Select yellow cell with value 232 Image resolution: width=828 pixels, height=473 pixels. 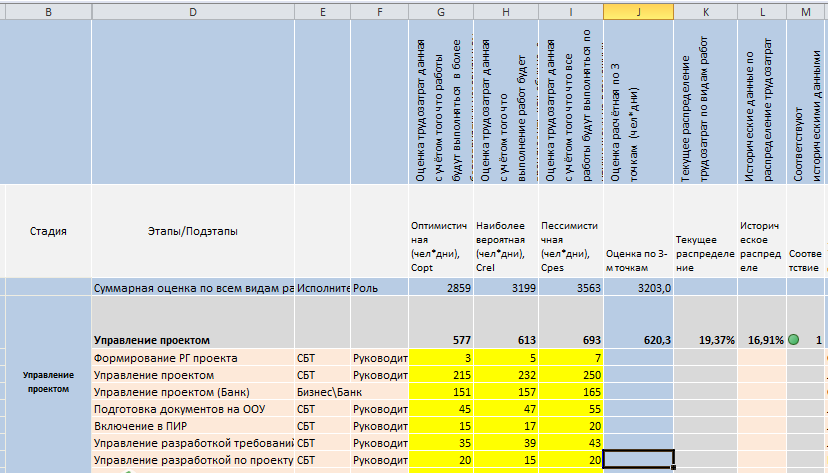(x=506, y=375)
